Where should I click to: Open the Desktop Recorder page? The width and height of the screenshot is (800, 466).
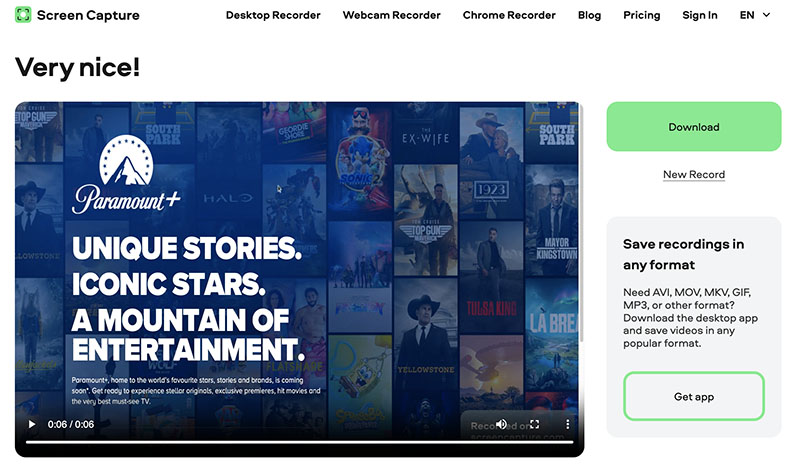coord(273,15)
